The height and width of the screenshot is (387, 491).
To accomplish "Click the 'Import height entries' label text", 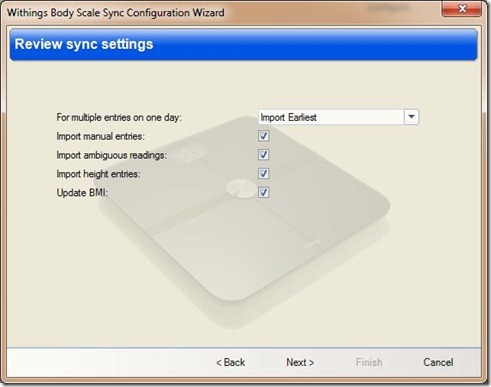I will click(98, 174).
